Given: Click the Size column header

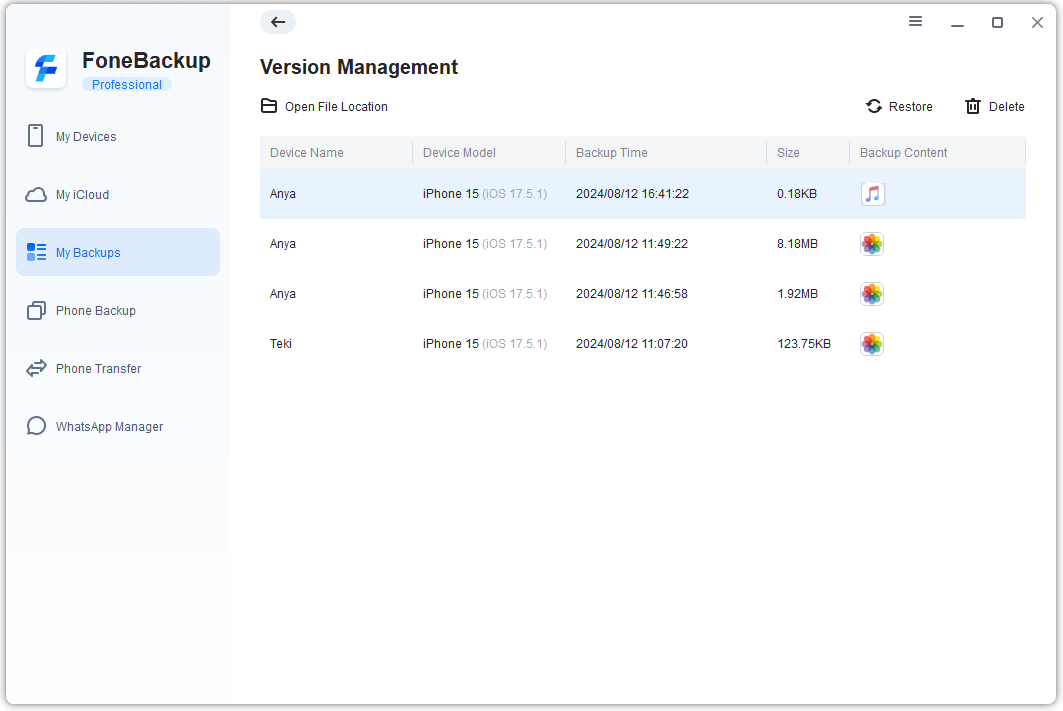Looking at the screenshot, I should pyautogui.click(x=788, y=153).
